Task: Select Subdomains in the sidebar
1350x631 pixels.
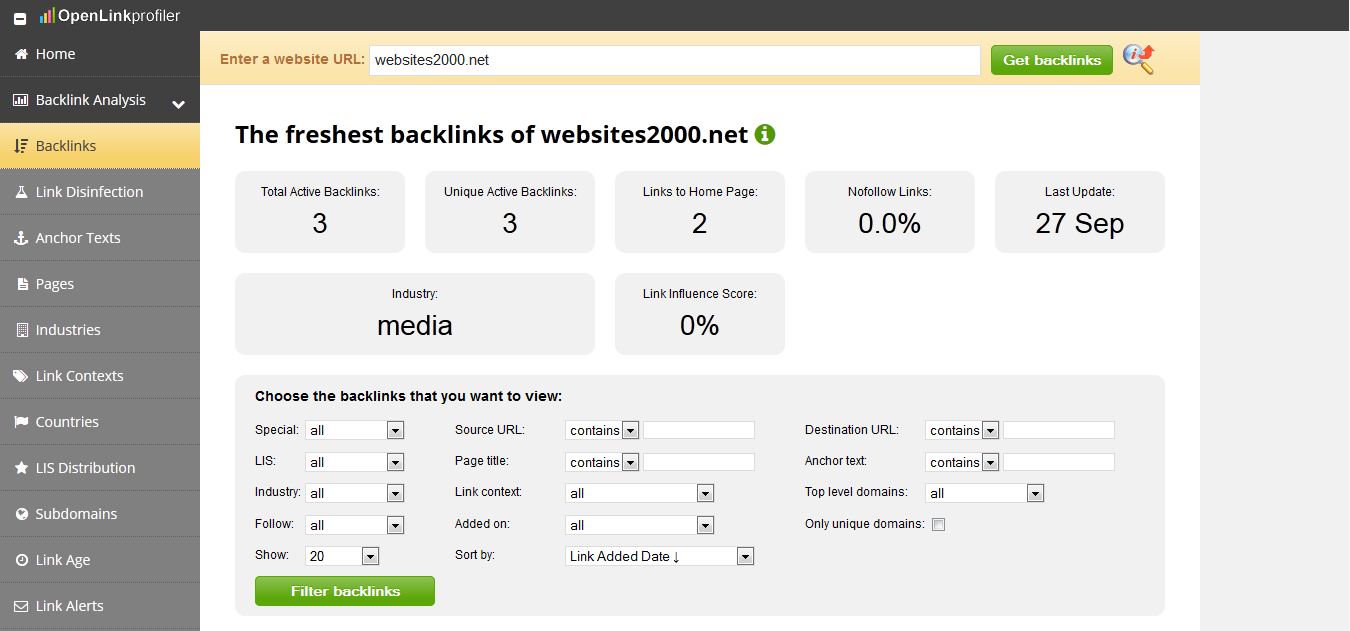Action: click(100, 514)
